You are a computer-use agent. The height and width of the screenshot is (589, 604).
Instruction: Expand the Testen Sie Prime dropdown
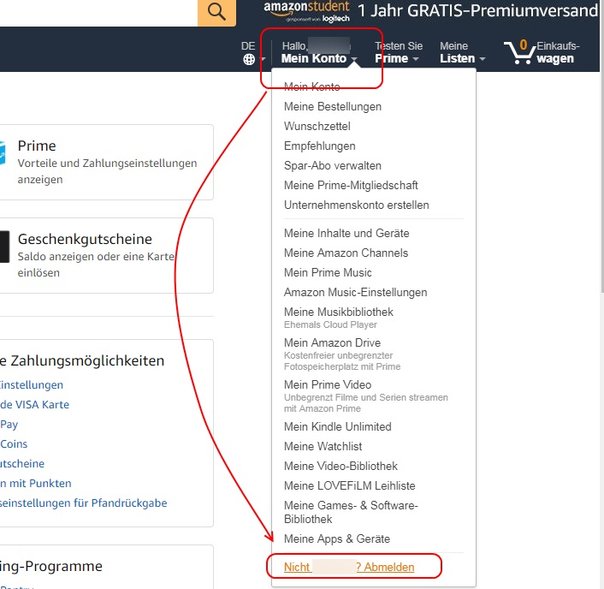(x=398, y=52)
